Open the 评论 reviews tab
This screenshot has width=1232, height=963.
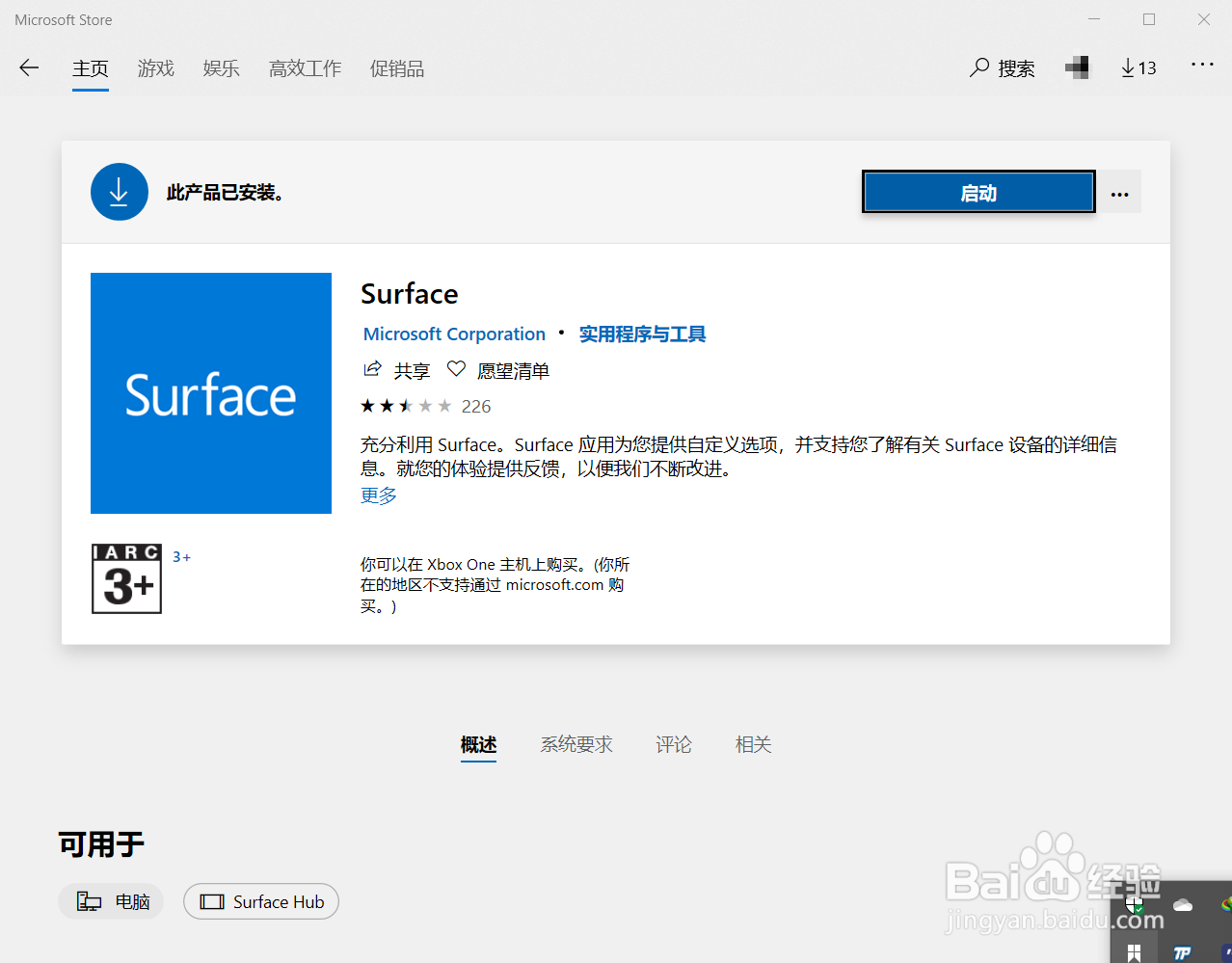[673, 744]
